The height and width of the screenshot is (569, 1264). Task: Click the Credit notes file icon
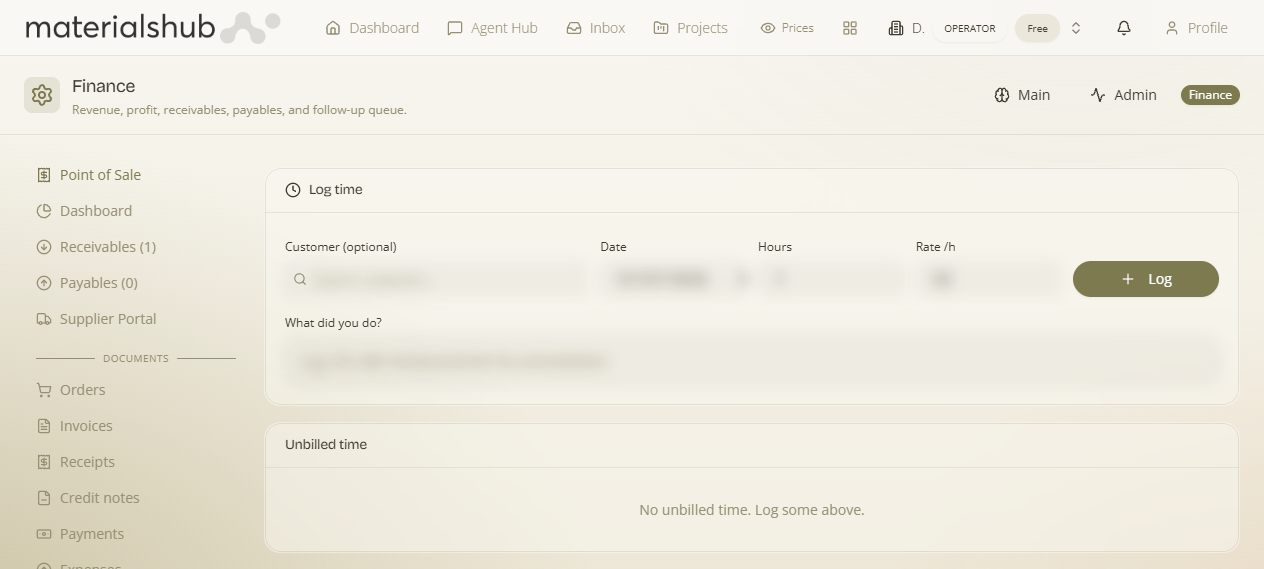click(44, 498)
